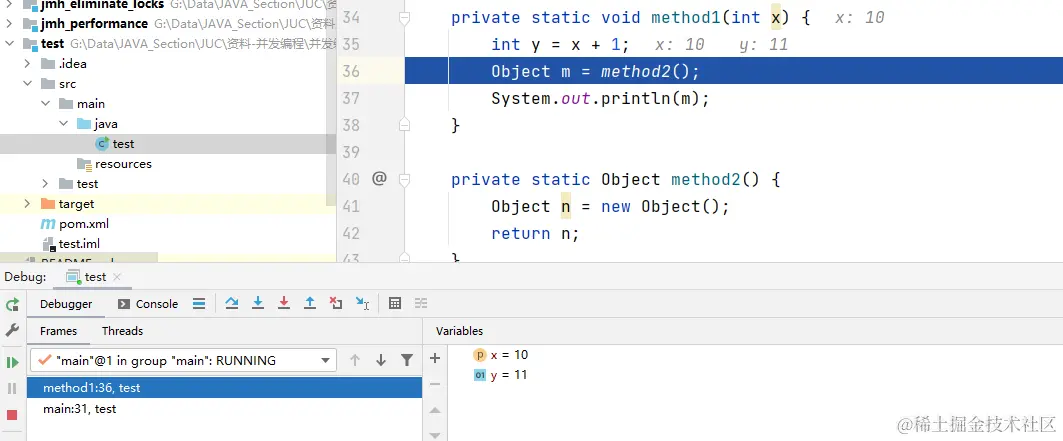
Task: Click the red Force Step Into icon
Action: pos(284,303)
